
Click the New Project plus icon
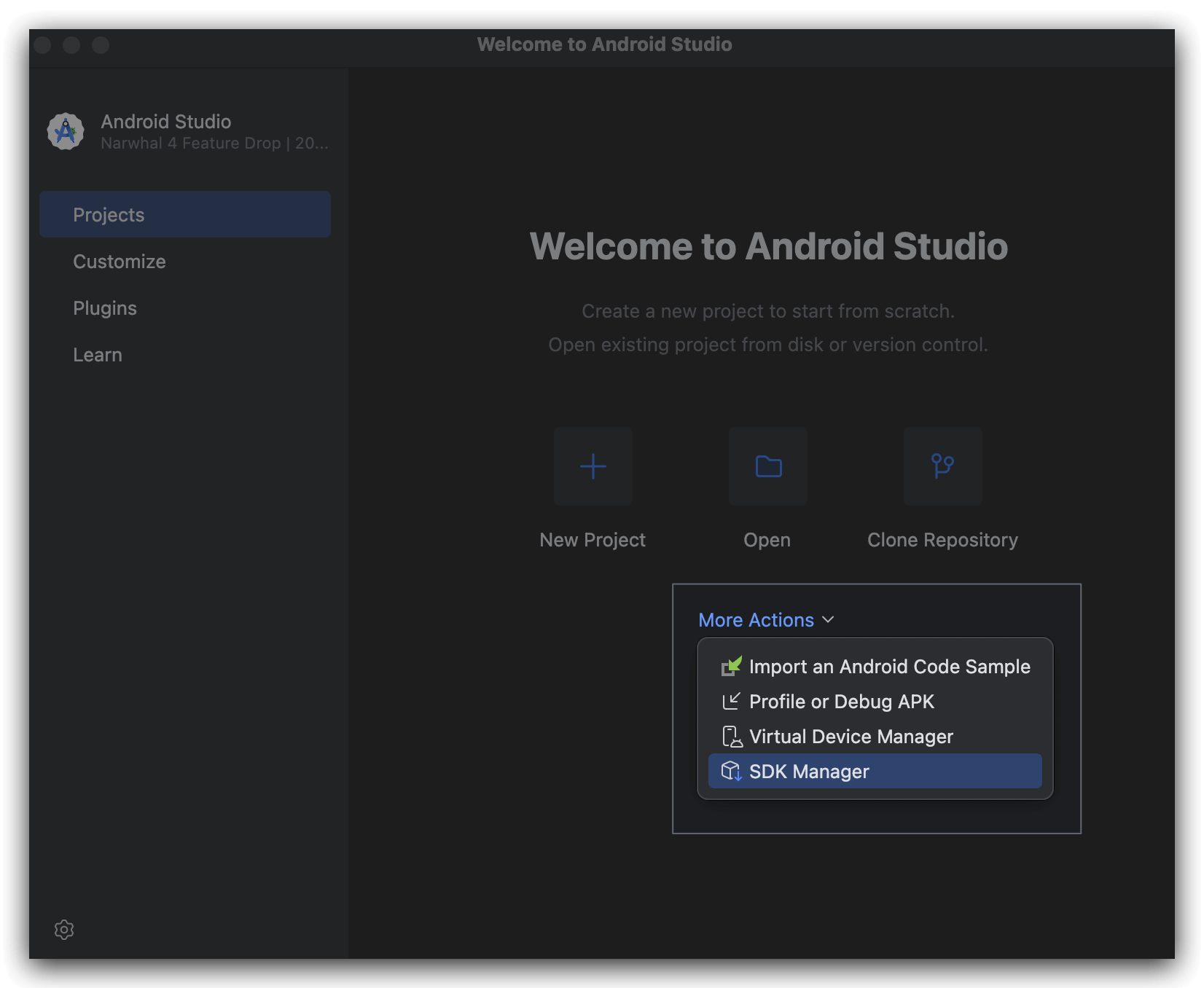tap(593, 466)
